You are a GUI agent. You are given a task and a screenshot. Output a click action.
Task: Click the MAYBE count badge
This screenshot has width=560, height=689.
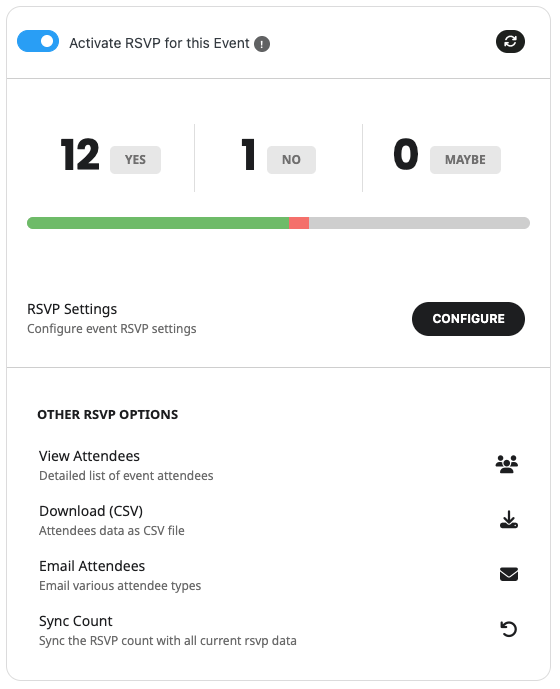pyautogui.click(x=465, y=160)
